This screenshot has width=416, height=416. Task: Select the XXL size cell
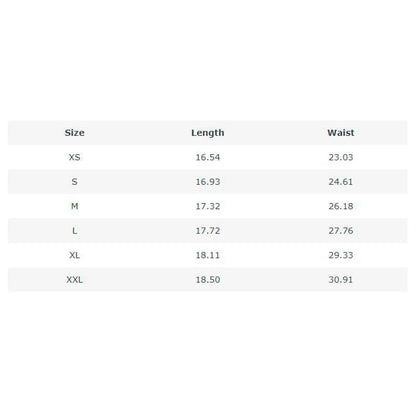coord(74,280)
